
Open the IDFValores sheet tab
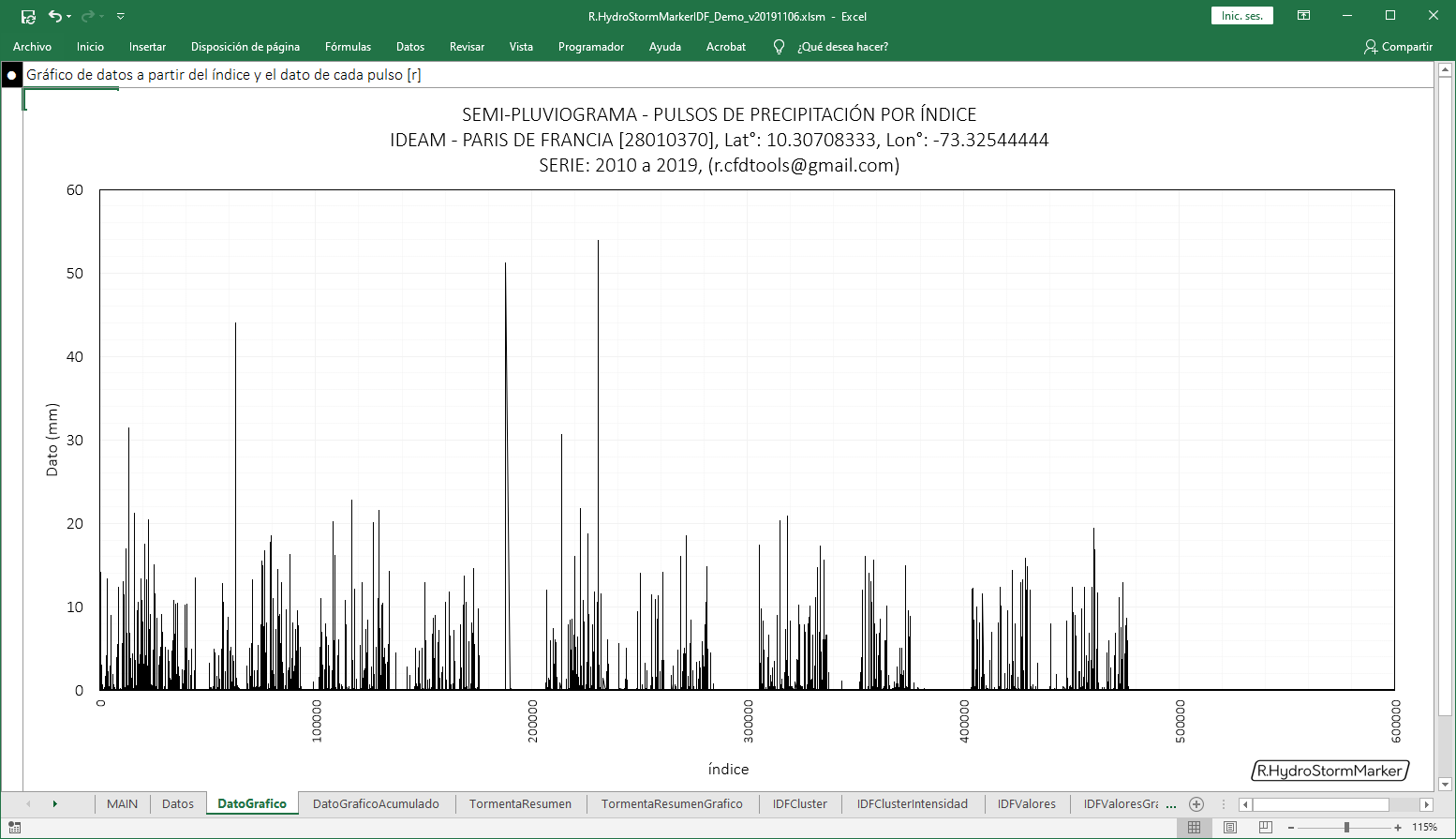pyautogui.click(x=1027, y=803)
